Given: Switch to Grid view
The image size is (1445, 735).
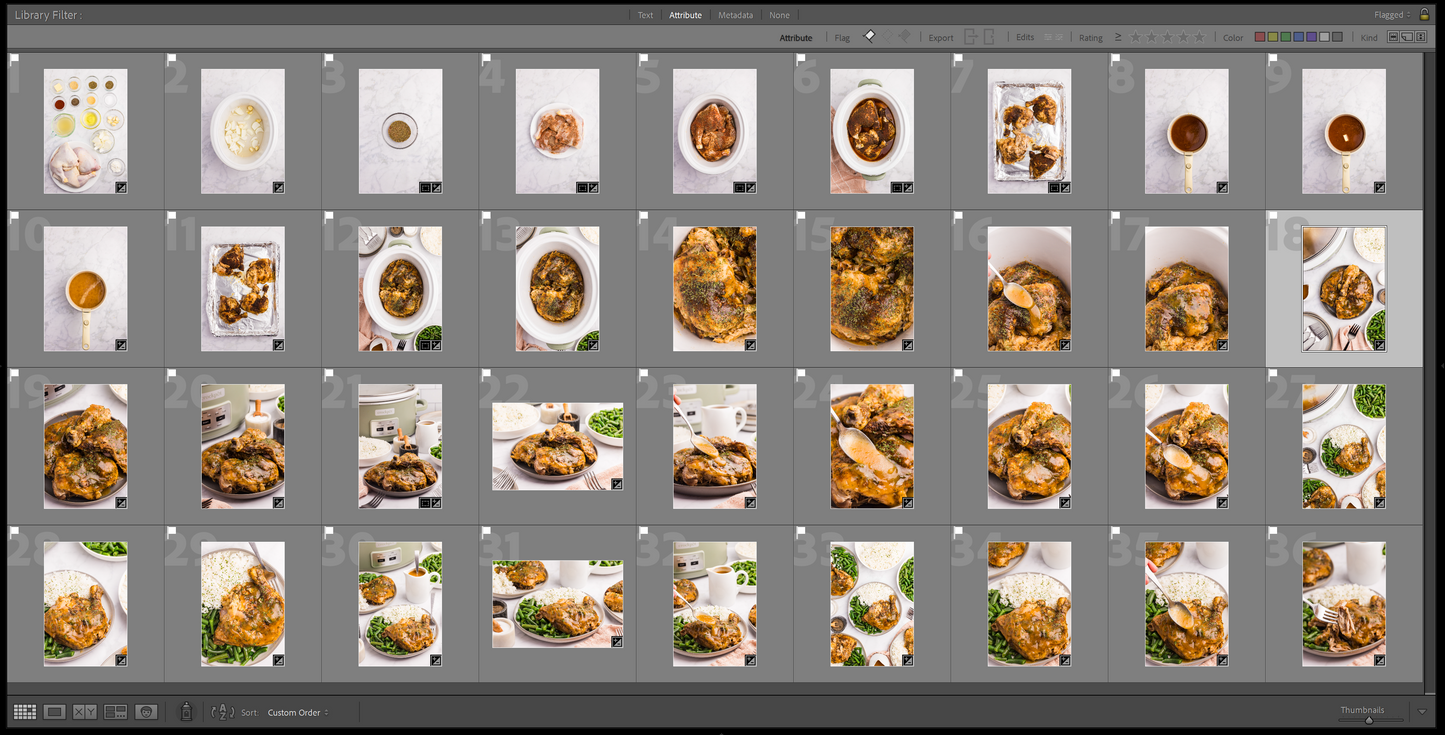Looking at the screenshot, I should coord(25,711).
